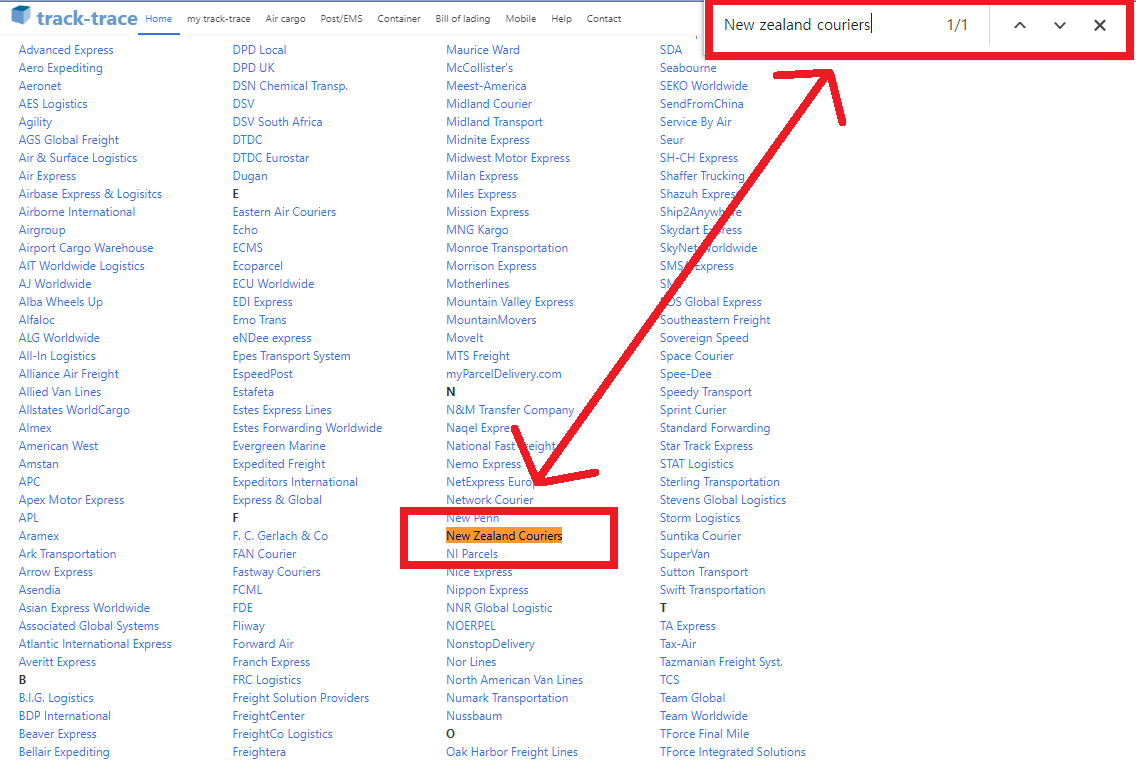
Task: Open the Southeastern Freight link
Action: 715,320
